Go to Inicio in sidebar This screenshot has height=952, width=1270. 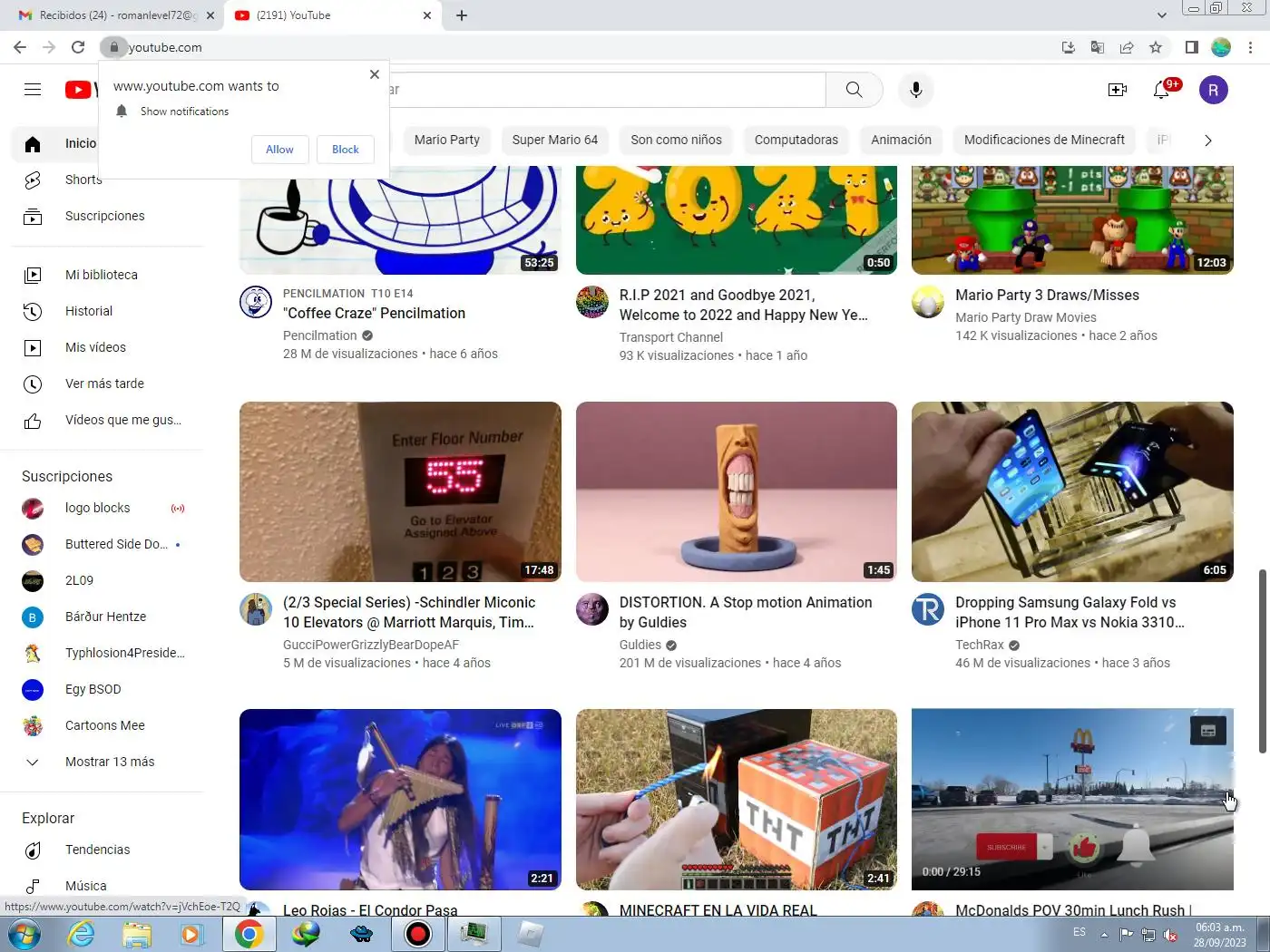[x=56, y=143]
